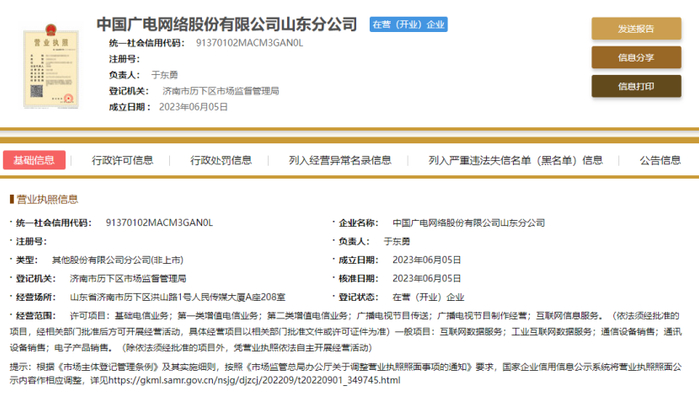Screen dimensions: 699x402
Task: Click the 在营（开业）企业 status badge
Action: 408,25
